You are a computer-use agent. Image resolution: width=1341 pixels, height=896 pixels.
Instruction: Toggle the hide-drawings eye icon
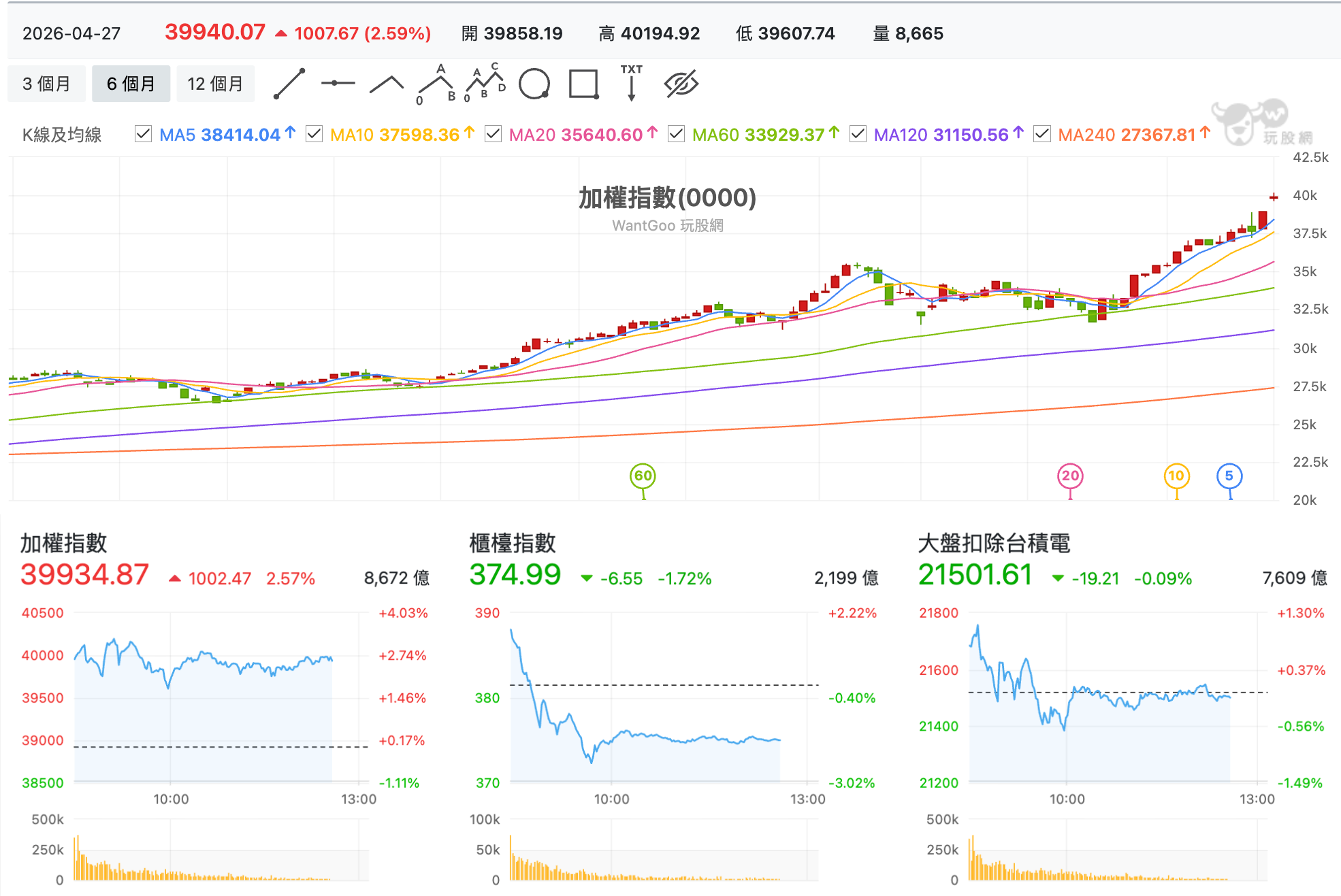pyautogui.click(x=681, y=84)
